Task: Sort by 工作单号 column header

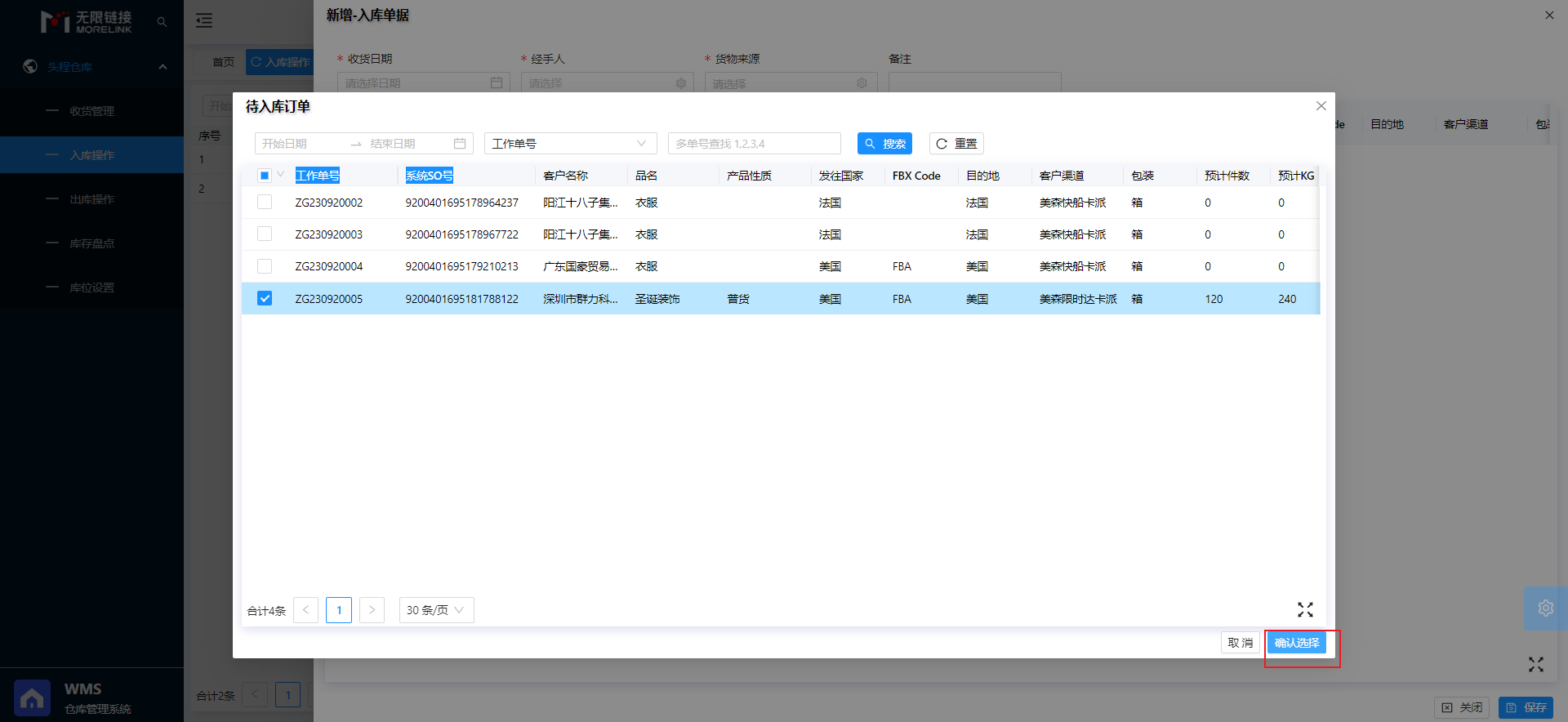Action: (x=318, y=176)
